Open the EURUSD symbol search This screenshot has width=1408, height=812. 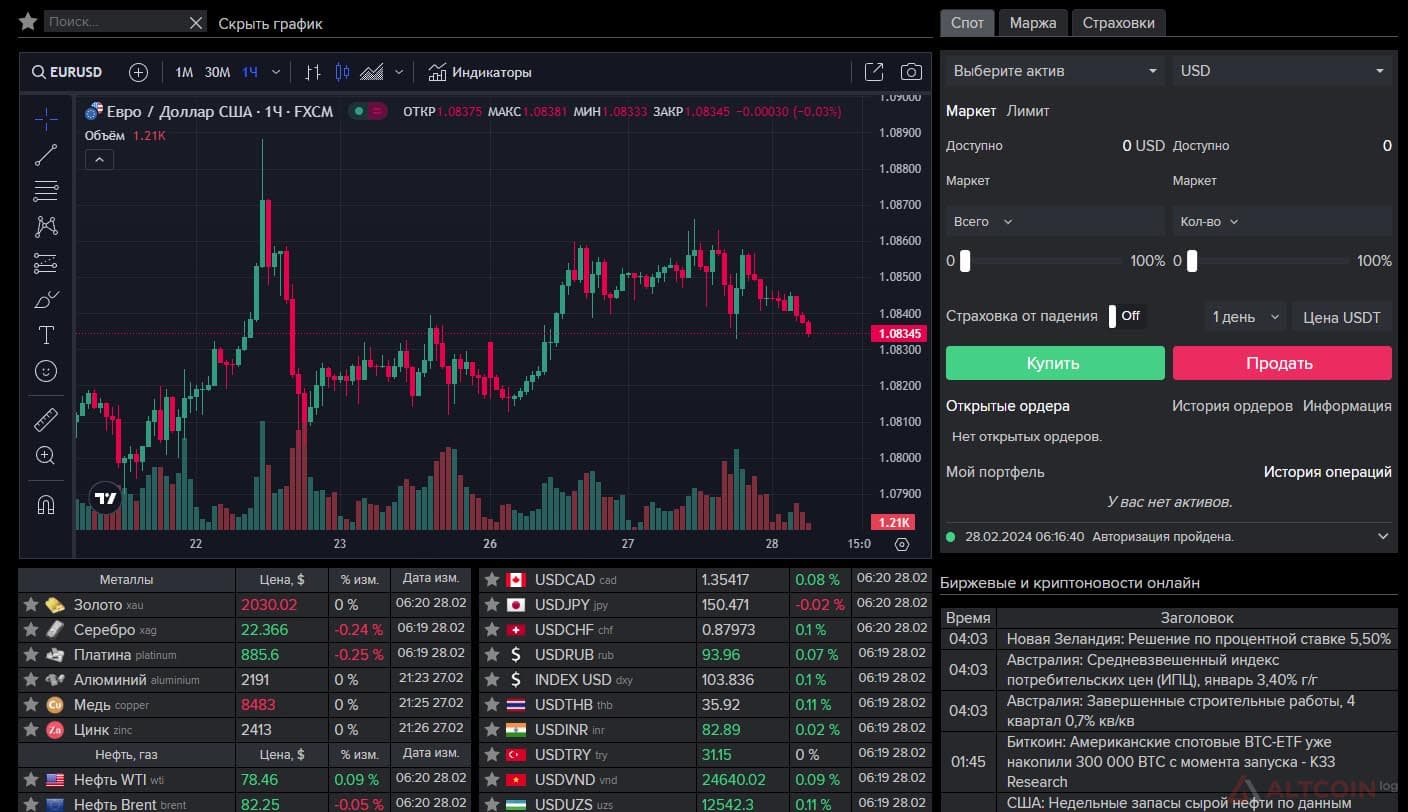pyautogui.click(x=67, y=72)
